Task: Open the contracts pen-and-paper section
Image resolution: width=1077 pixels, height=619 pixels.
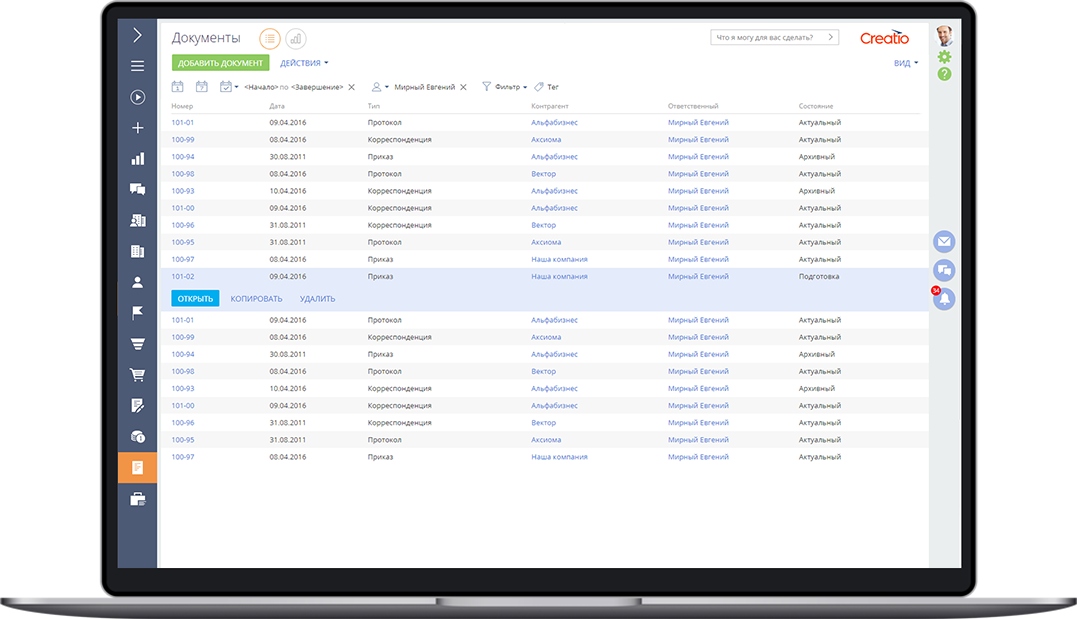Action: point(137,405)
